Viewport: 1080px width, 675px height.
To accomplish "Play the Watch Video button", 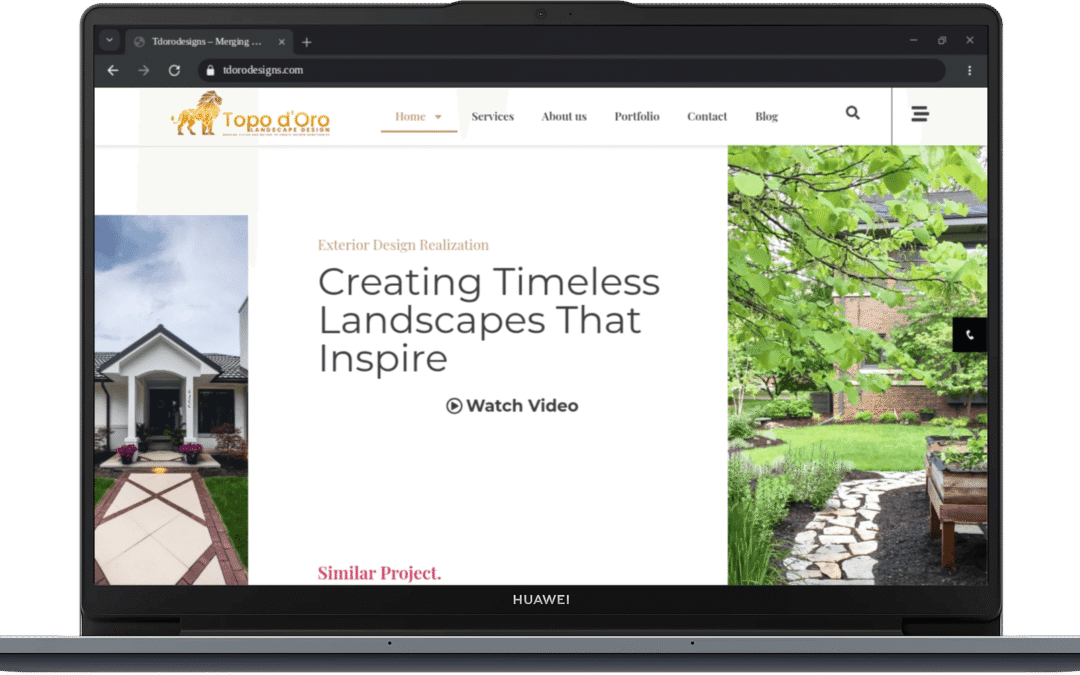I will pos(512,406).
